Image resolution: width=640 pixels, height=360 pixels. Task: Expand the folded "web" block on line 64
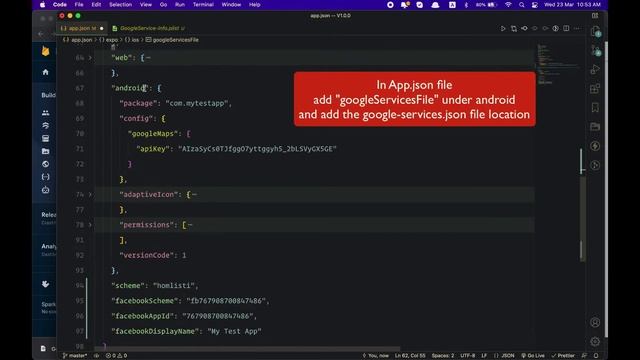point(90,58)
